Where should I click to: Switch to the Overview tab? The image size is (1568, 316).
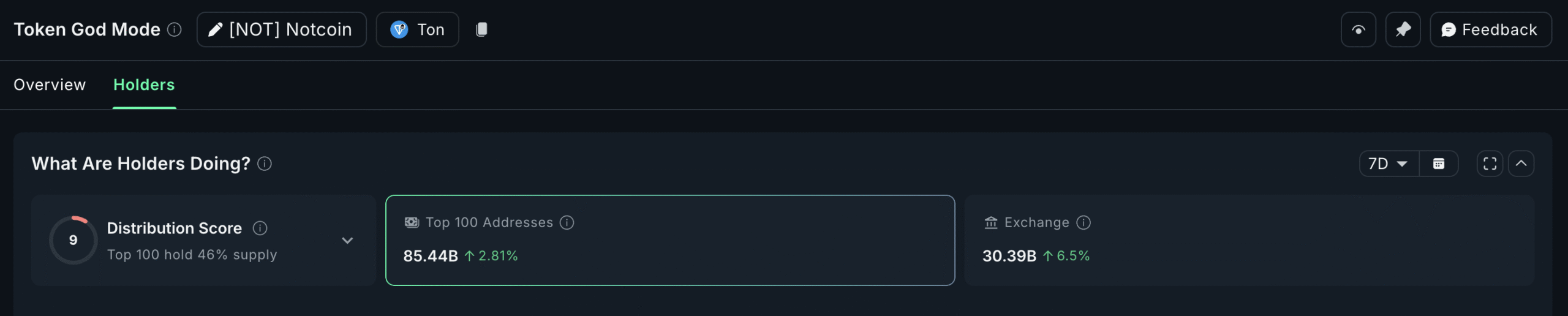[x=50, y=85]
